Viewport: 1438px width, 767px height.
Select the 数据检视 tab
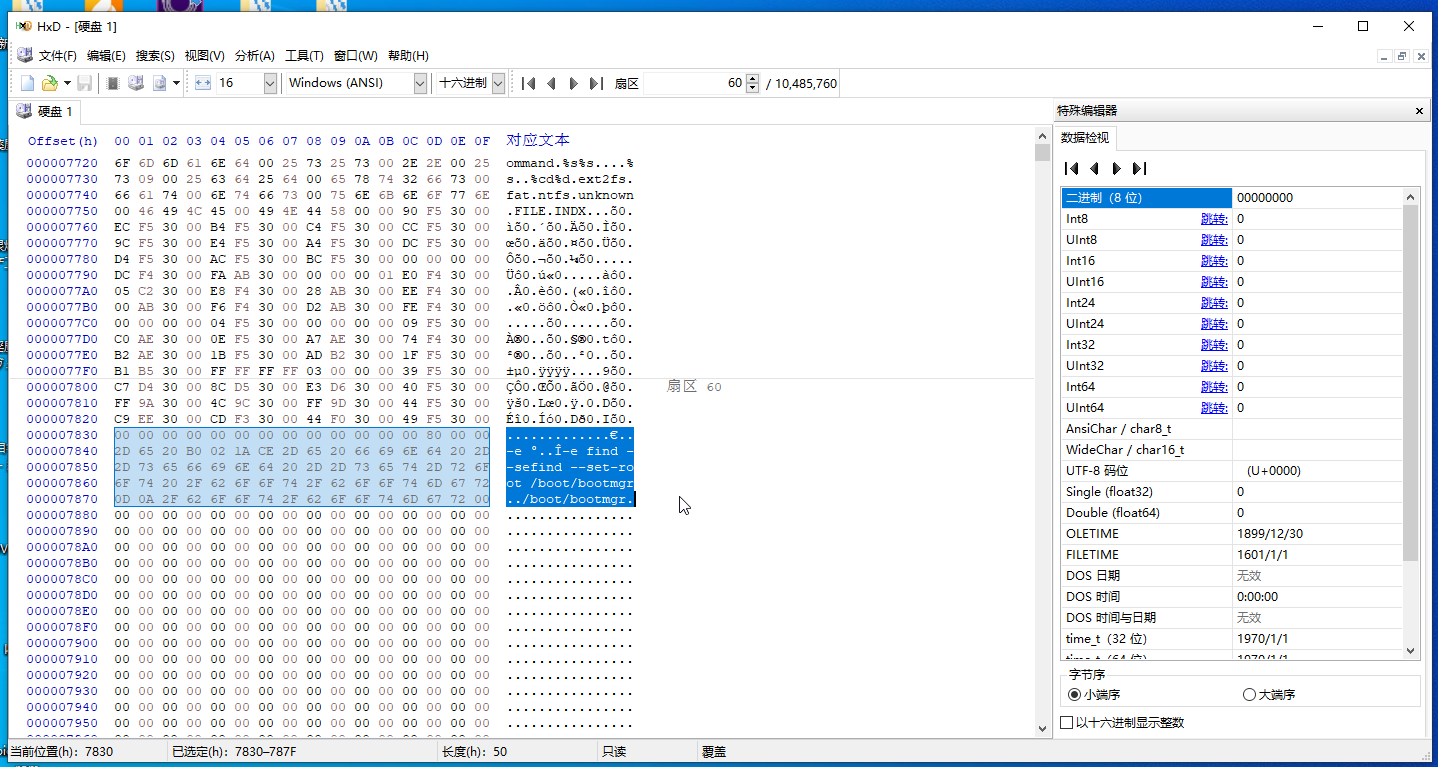click(x=1085, y=138)
